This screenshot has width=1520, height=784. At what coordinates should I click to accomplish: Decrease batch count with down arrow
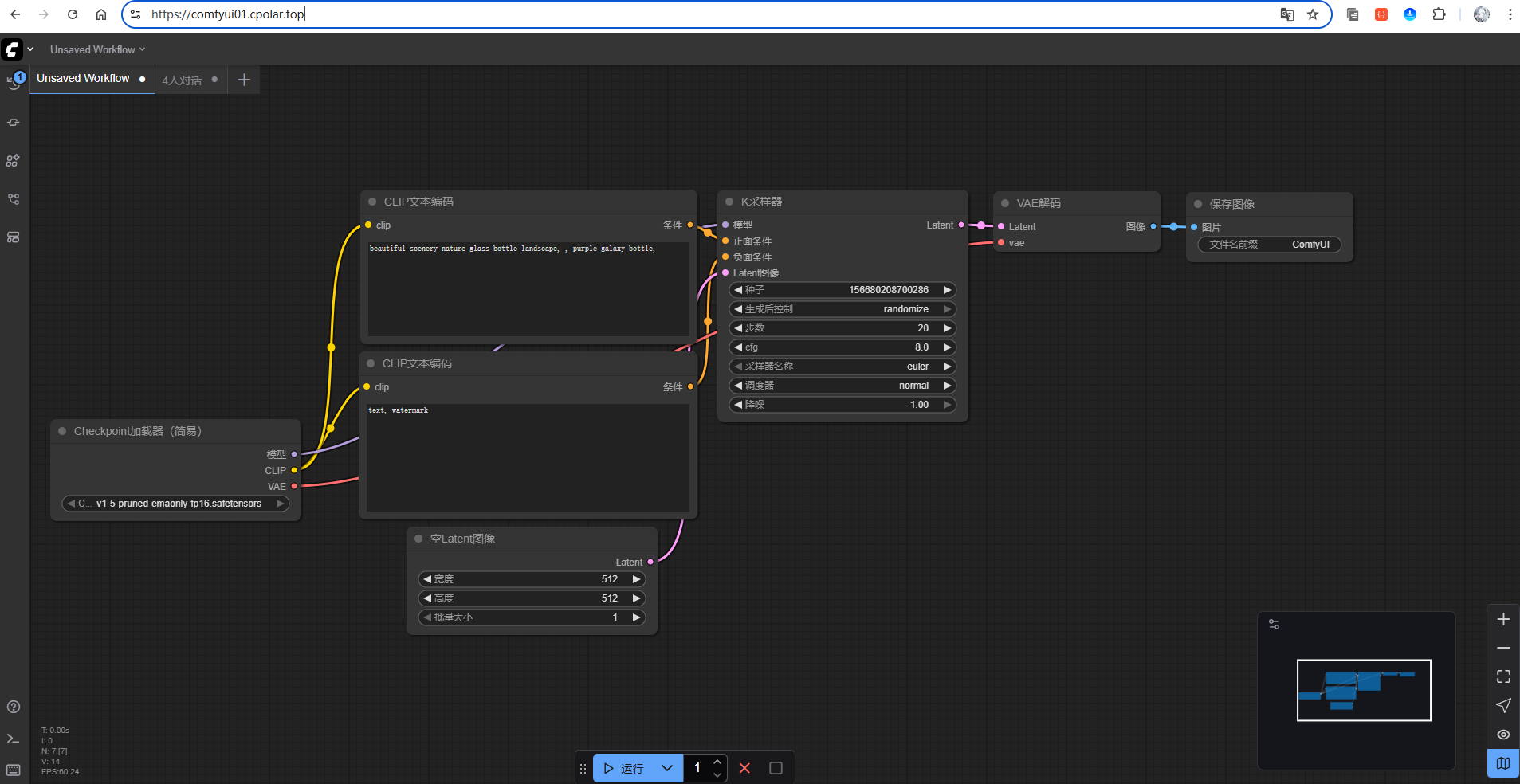tap(717, 774)
